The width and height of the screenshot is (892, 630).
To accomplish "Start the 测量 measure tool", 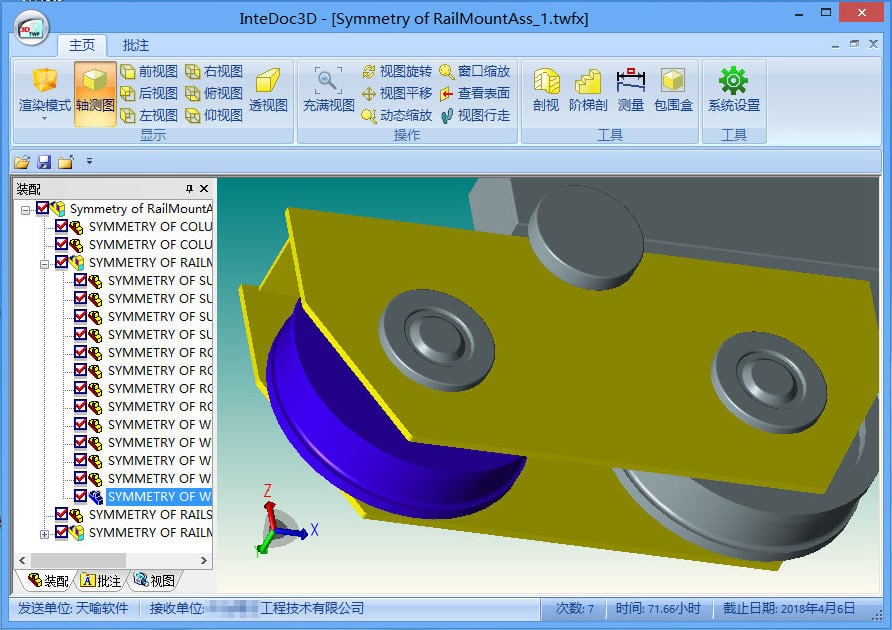I will click(x=630, y=90).
